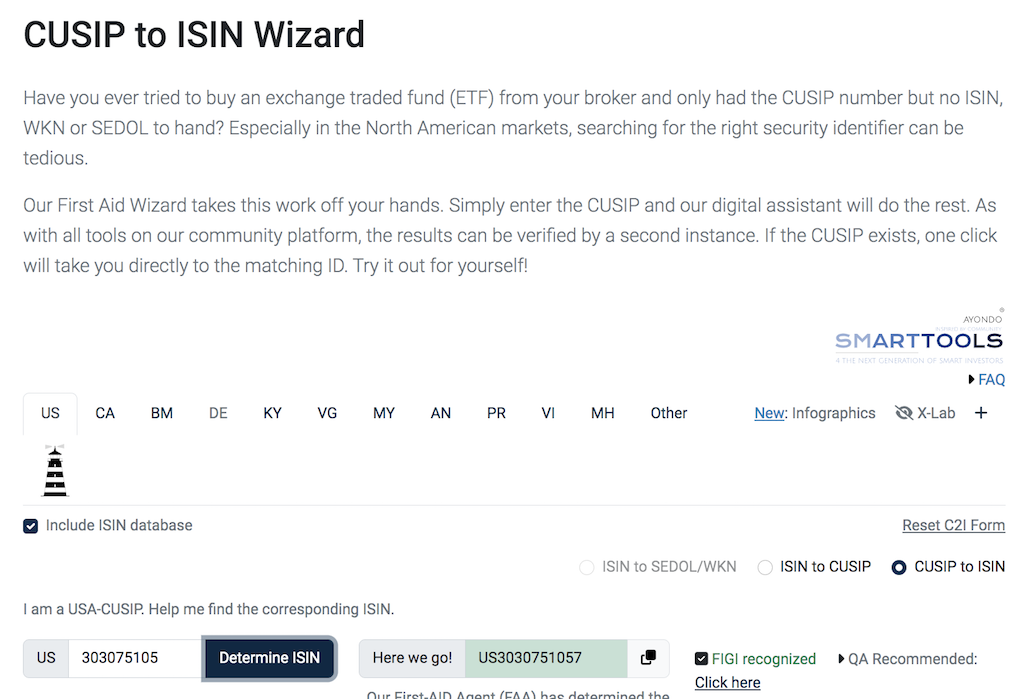
Task: Click the CUSIP number input field
Action: [x=135, y=658]
